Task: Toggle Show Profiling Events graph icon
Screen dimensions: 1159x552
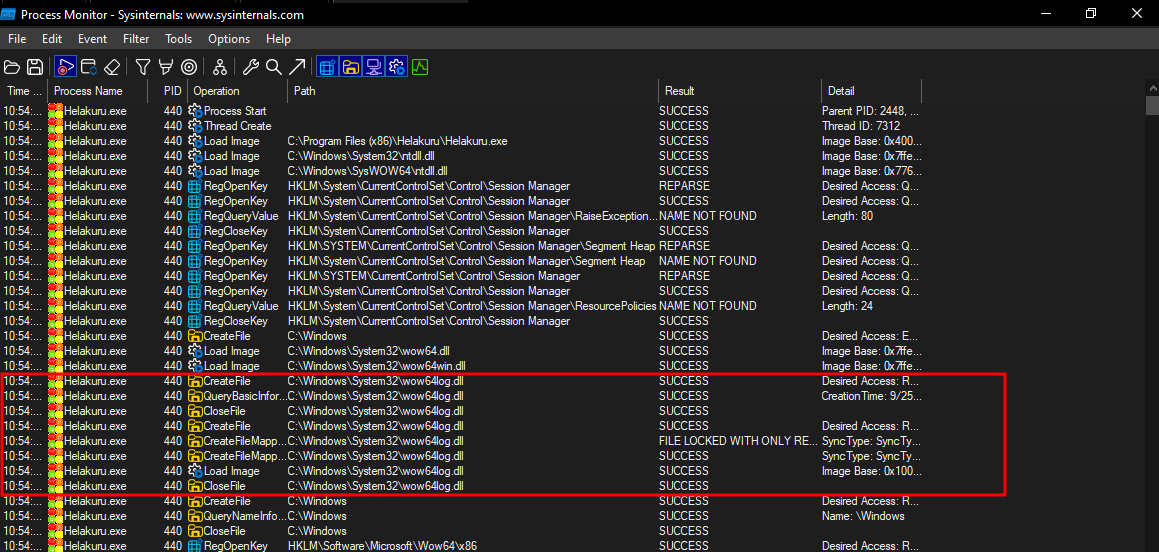Action: (x=421, y=67)
